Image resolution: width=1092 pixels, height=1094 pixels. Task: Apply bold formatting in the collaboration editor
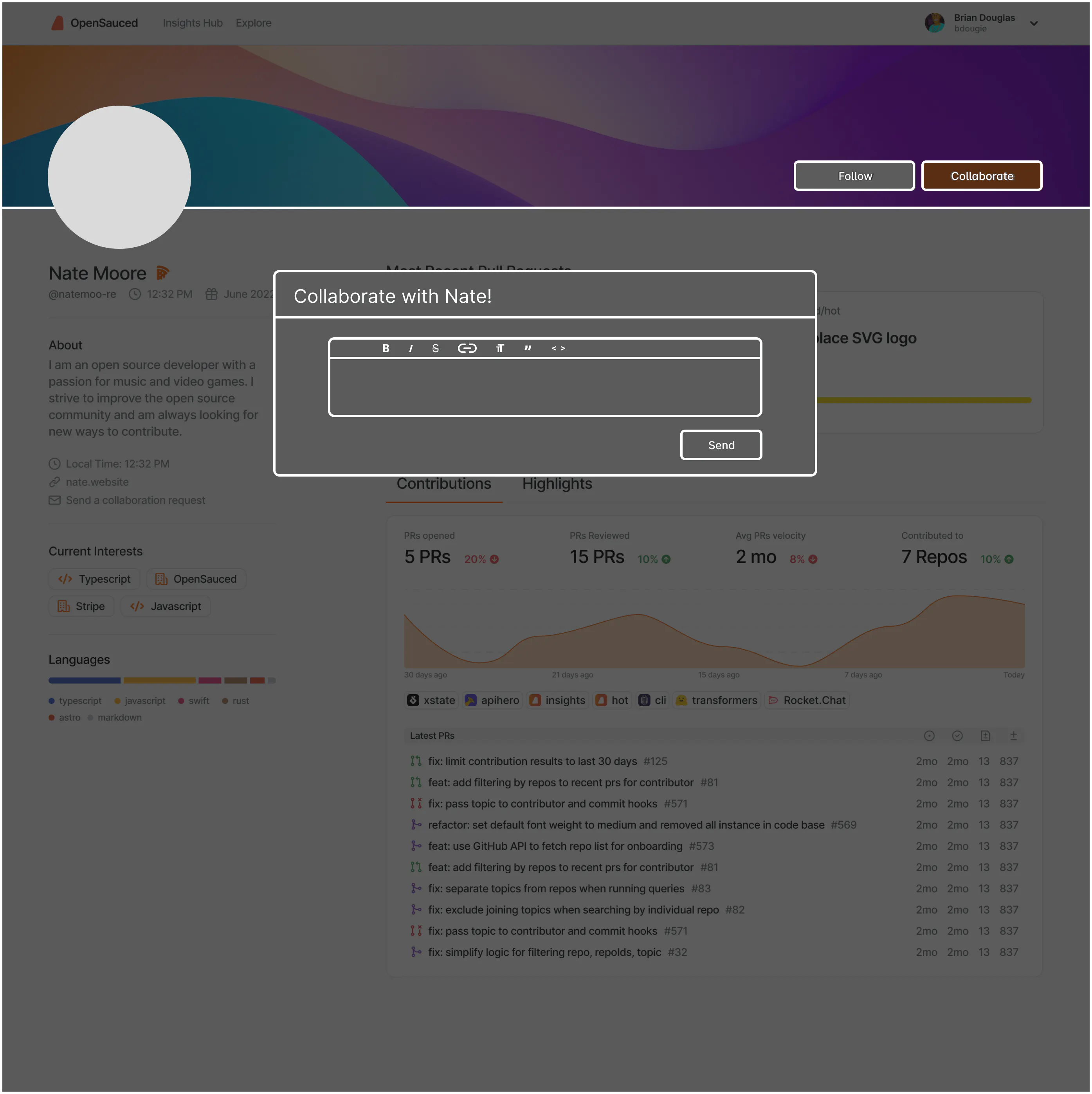pos(386,348)
